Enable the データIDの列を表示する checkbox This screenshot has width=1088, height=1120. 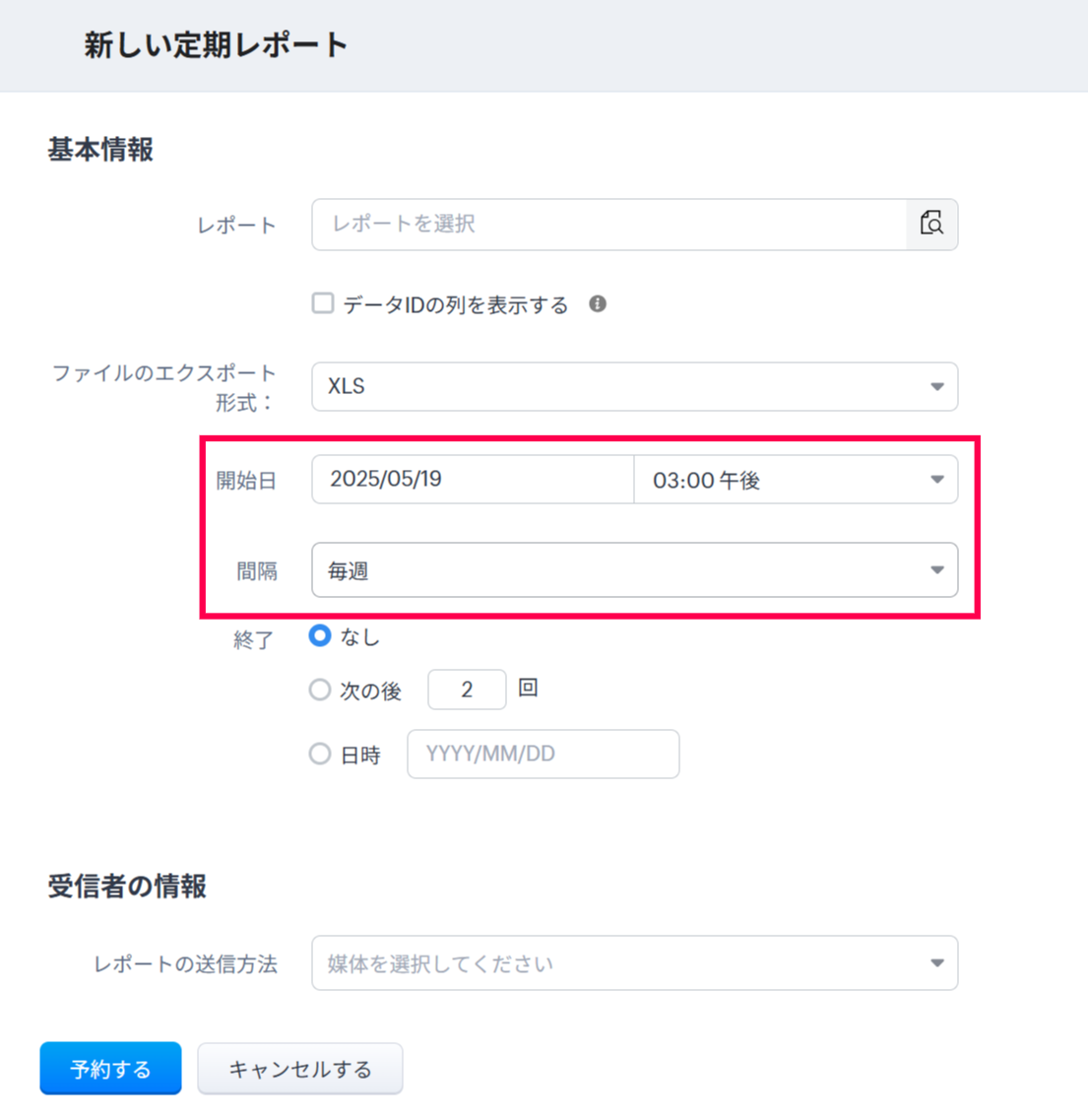[x=323, y=303]
